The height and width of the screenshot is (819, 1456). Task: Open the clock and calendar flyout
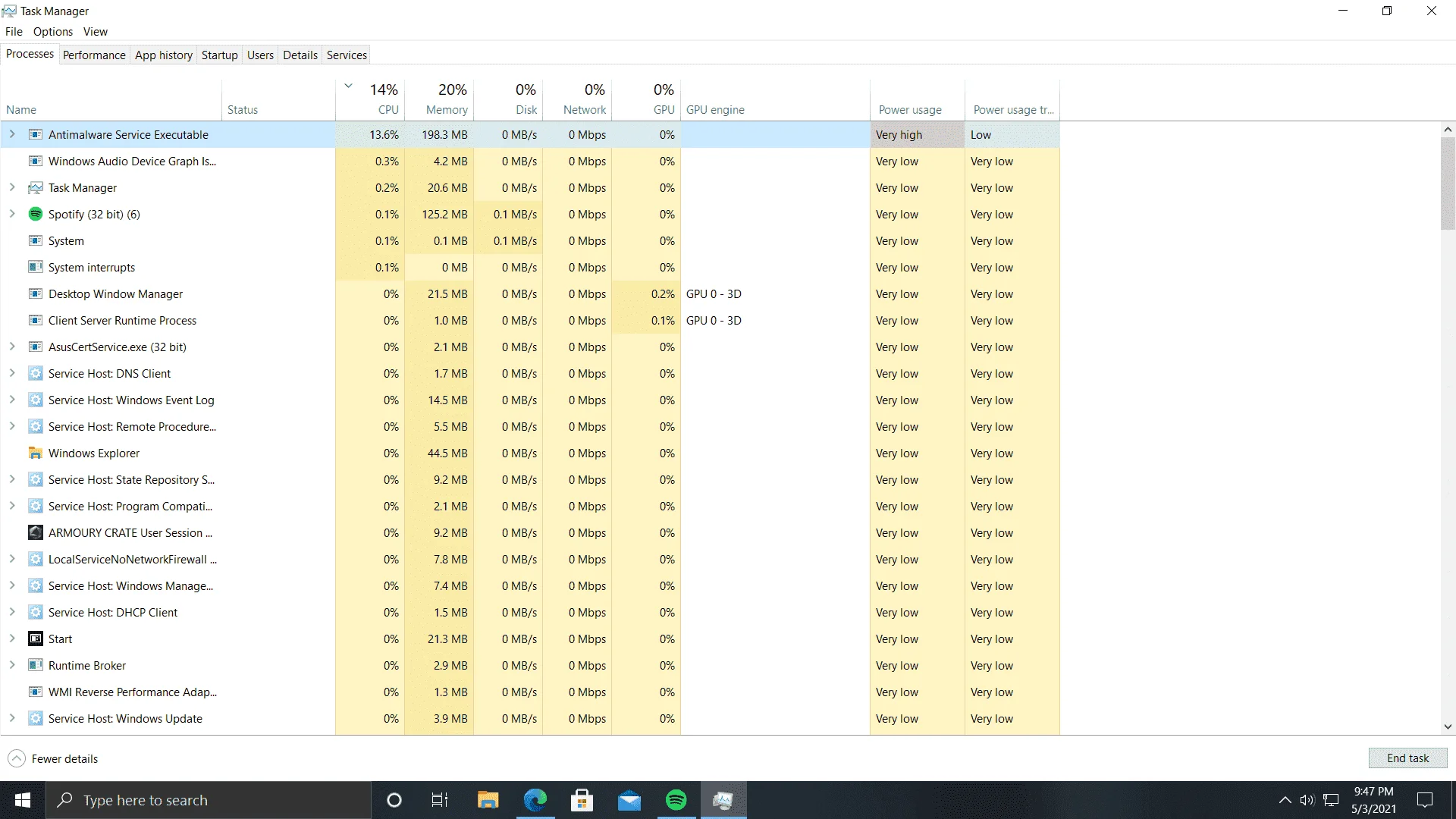1373,800
